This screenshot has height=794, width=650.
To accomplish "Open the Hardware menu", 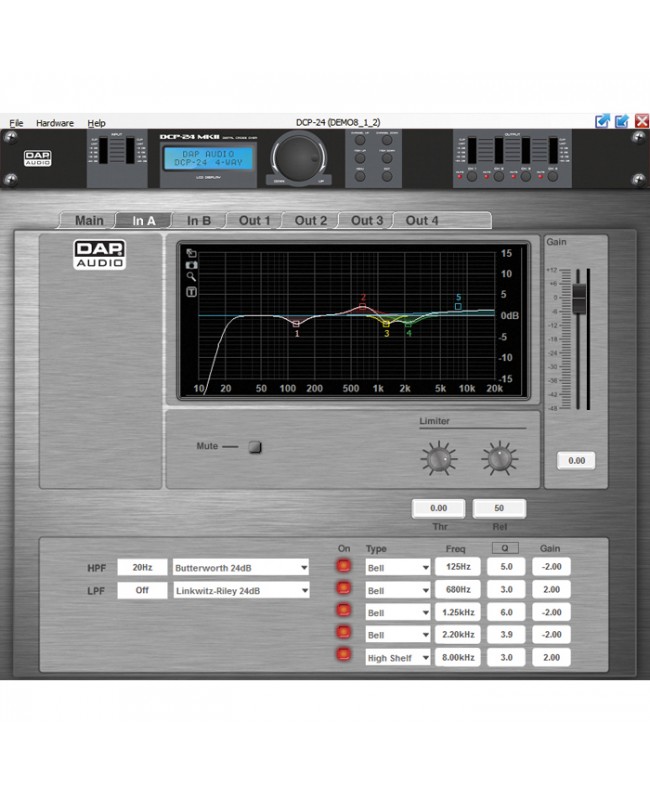I will (55, 123).
